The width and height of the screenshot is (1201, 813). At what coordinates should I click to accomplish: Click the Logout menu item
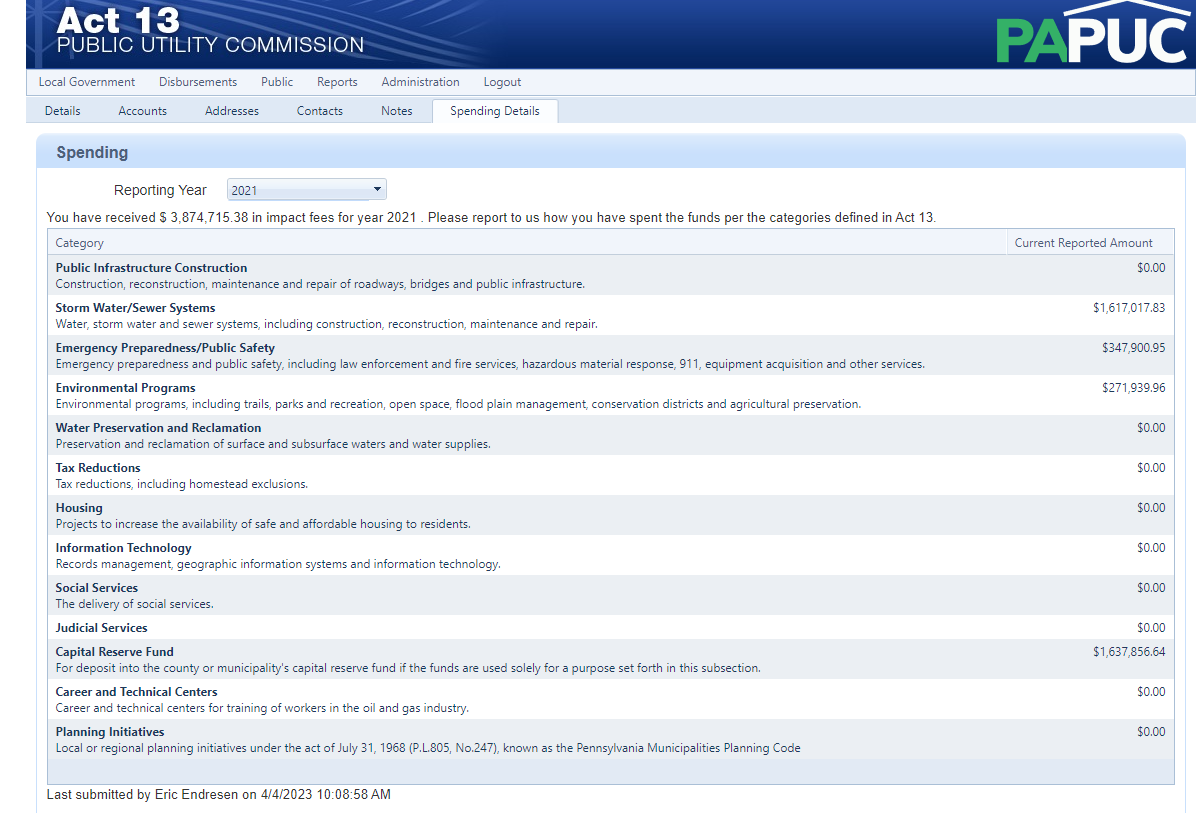[502, 82]
